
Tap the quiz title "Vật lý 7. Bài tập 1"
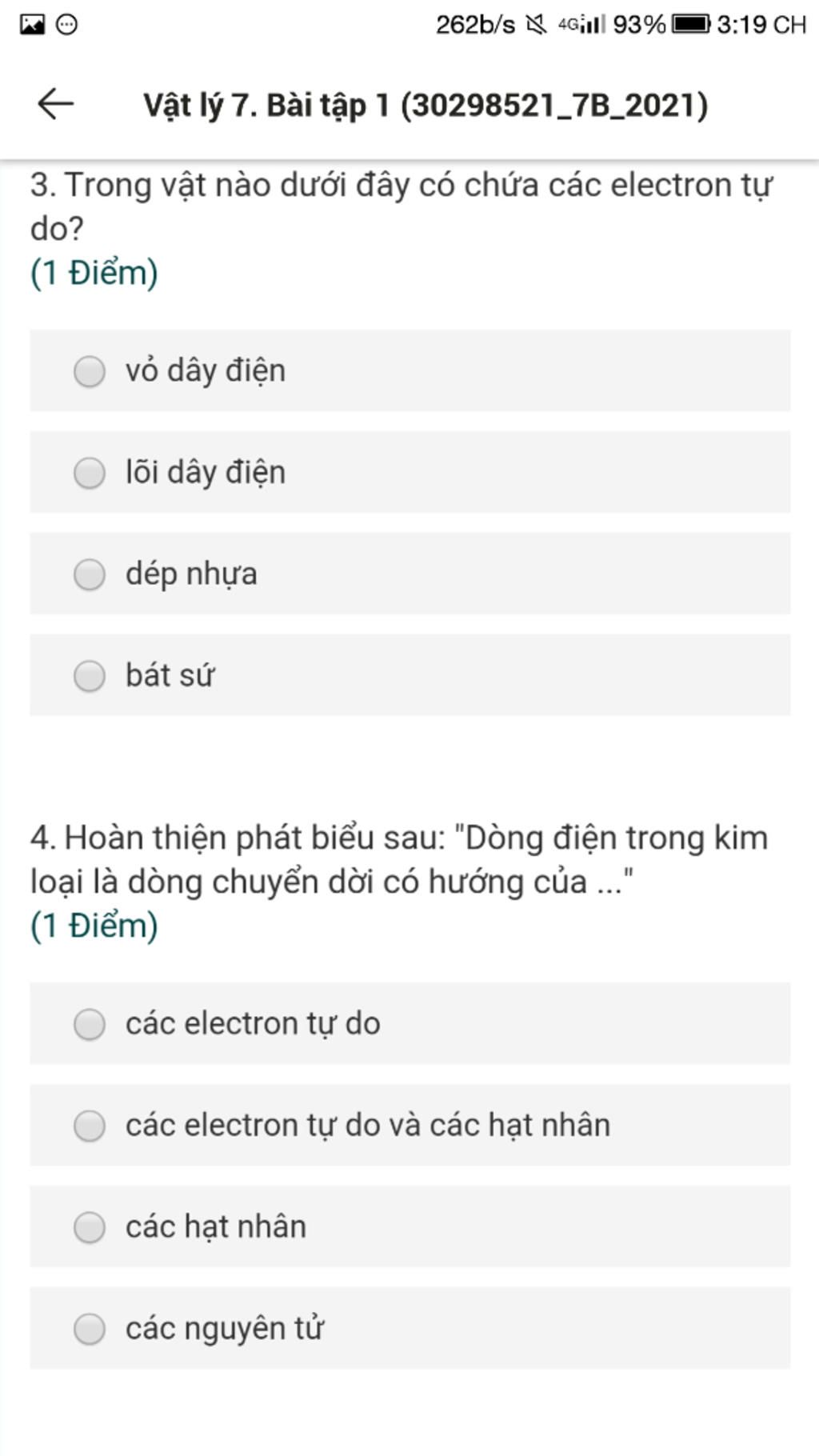pyautogui.click(x=425, y=106)
